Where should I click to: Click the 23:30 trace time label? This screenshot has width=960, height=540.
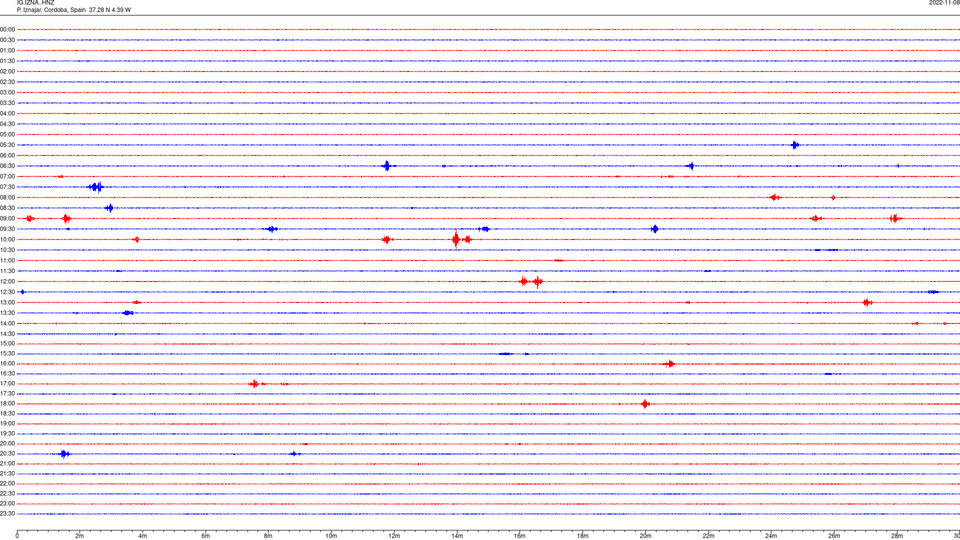(x=7, y=514)
